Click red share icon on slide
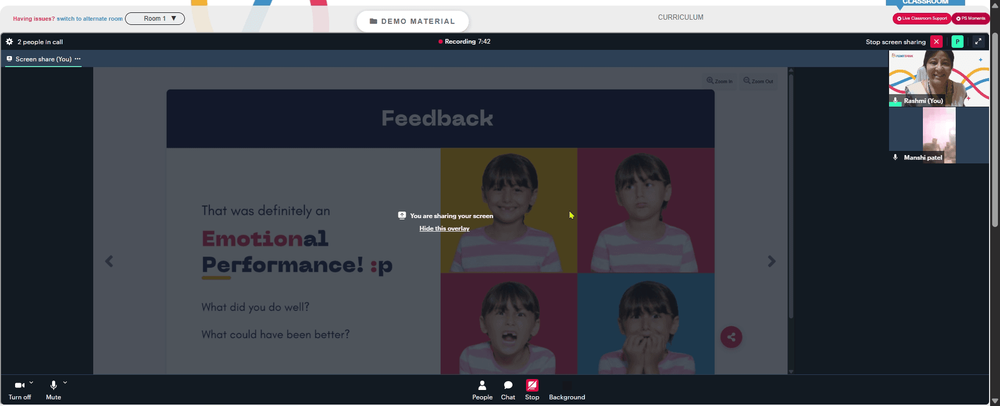This screenshot has height=406, width=1000. (x=731, y=337)
